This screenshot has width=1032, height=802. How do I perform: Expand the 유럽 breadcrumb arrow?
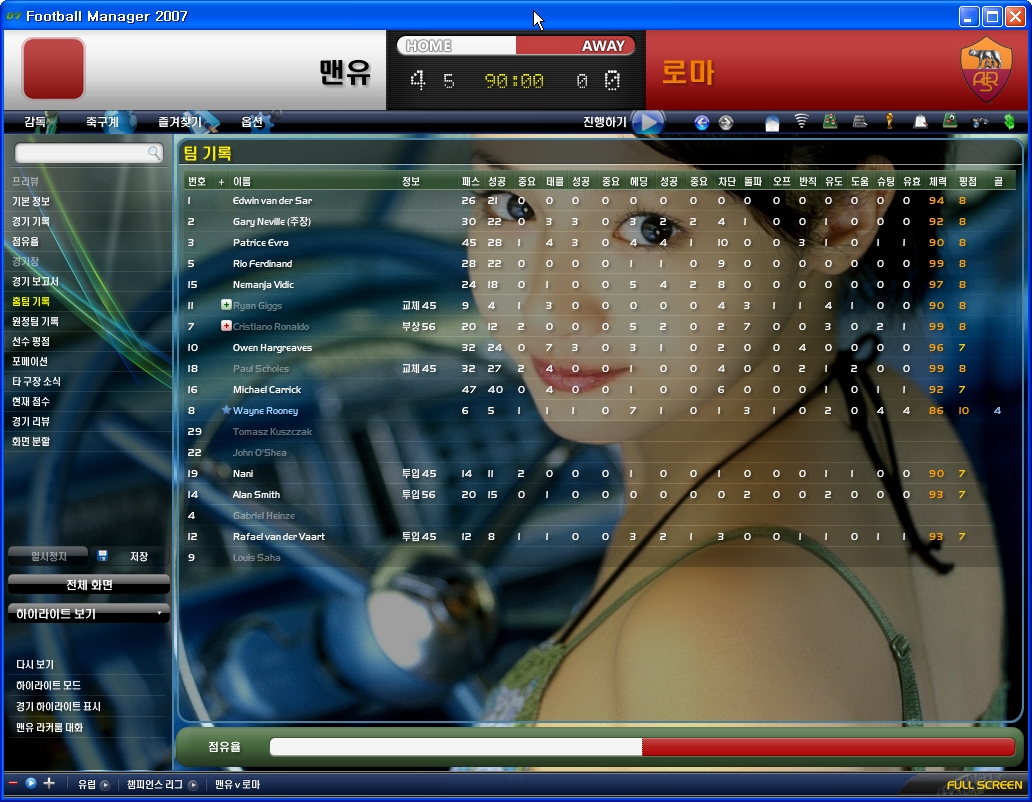click(x=105, y=785)
